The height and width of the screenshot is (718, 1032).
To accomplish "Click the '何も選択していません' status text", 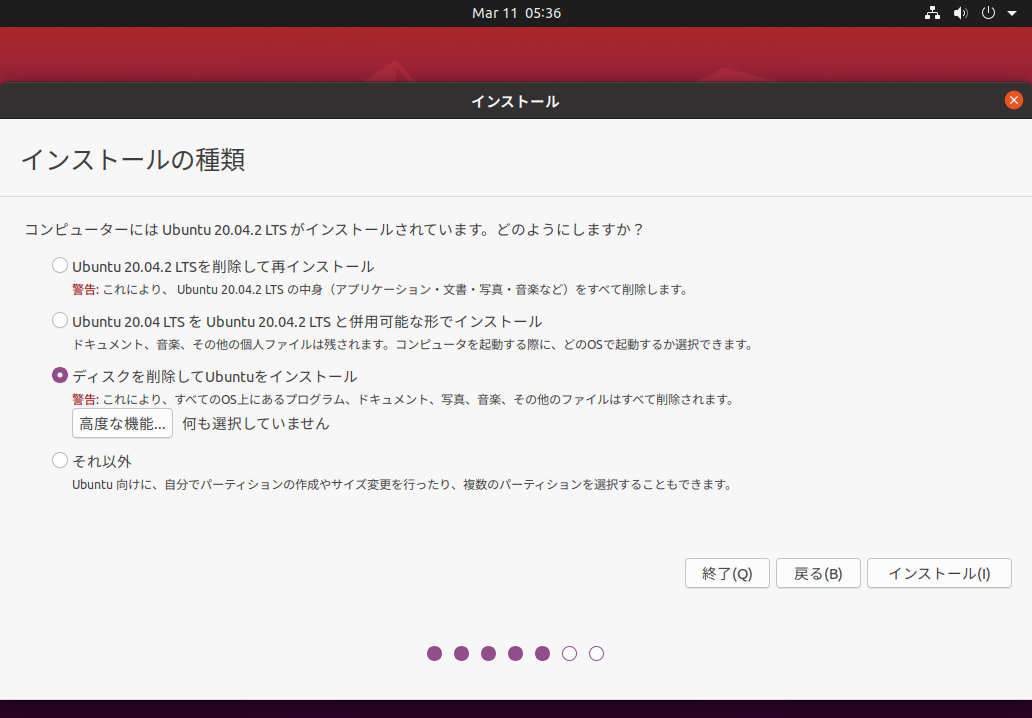I will [255, 423].
